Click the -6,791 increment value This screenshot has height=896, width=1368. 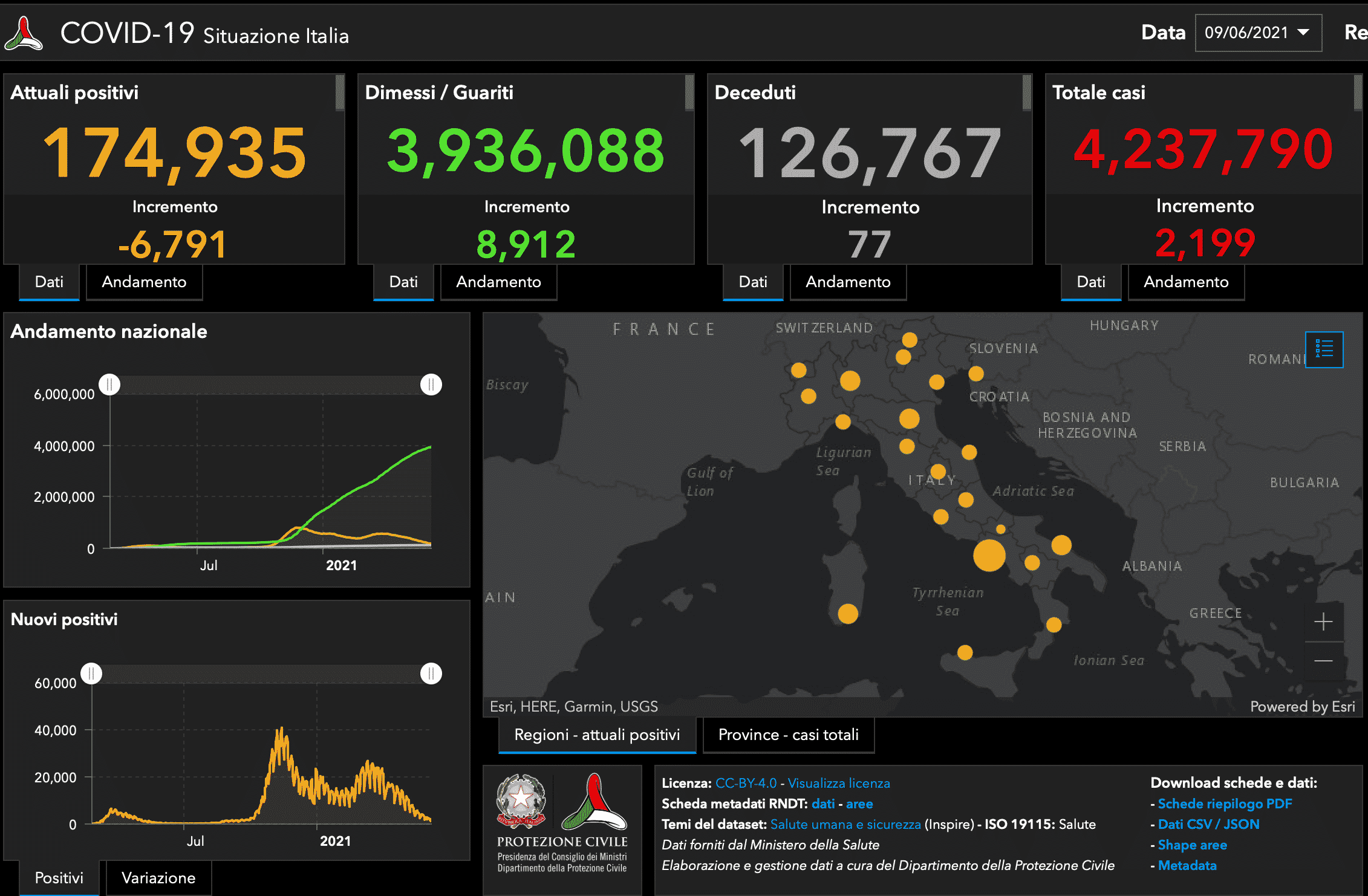173,244
